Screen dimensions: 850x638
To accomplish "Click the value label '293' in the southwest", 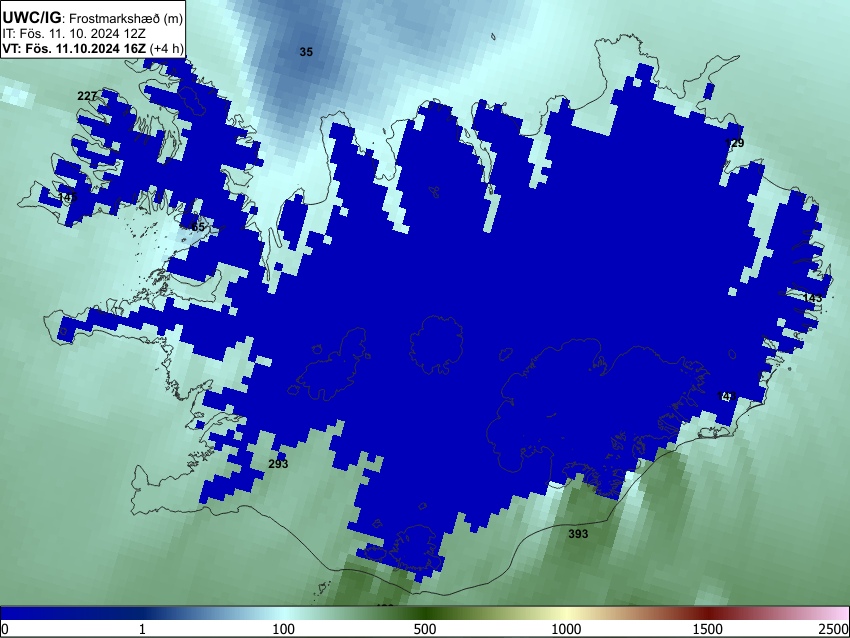I will coord(278,464).
